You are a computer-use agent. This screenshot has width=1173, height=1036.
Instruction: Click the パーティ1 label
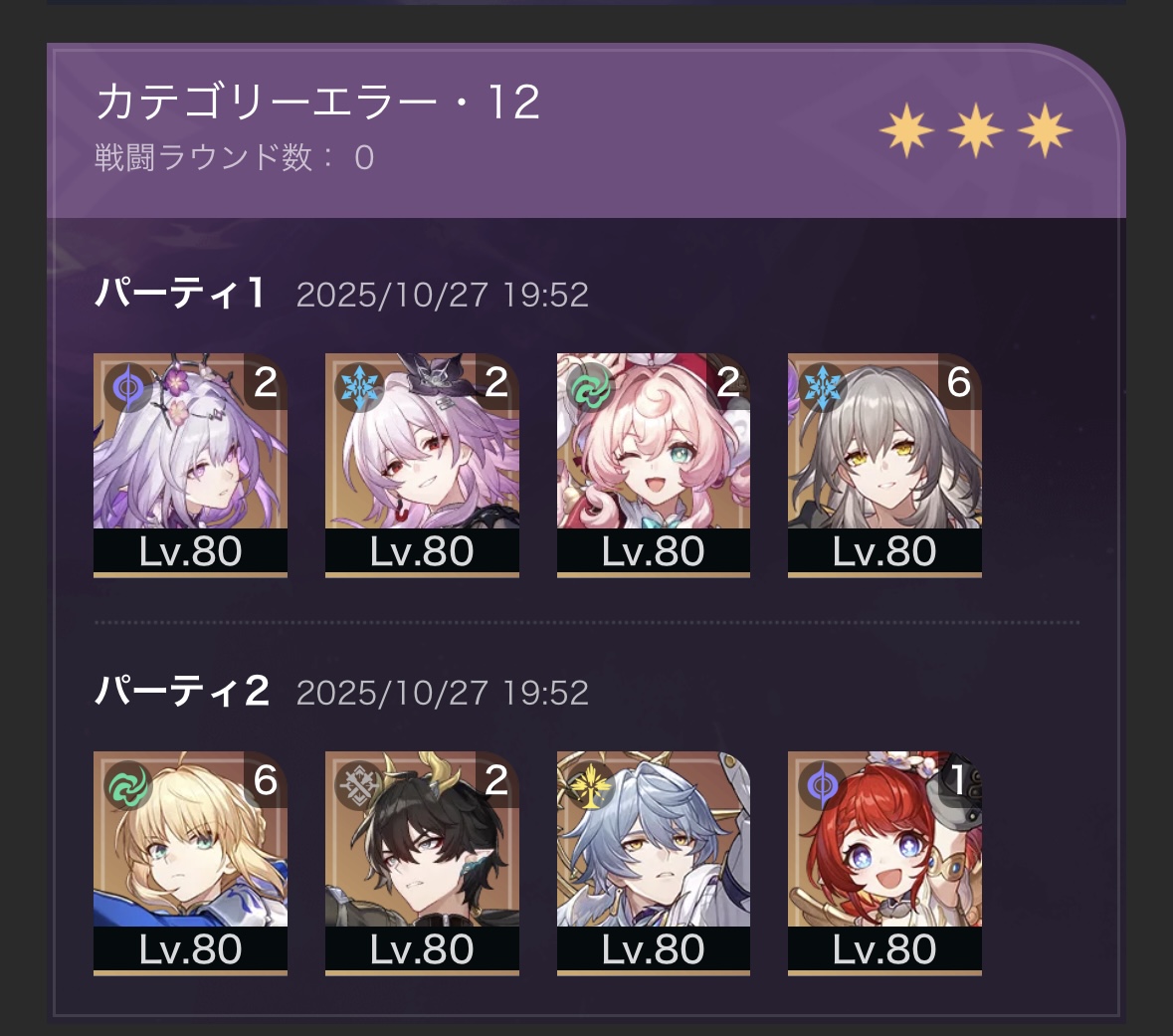(x=179, y=293)
